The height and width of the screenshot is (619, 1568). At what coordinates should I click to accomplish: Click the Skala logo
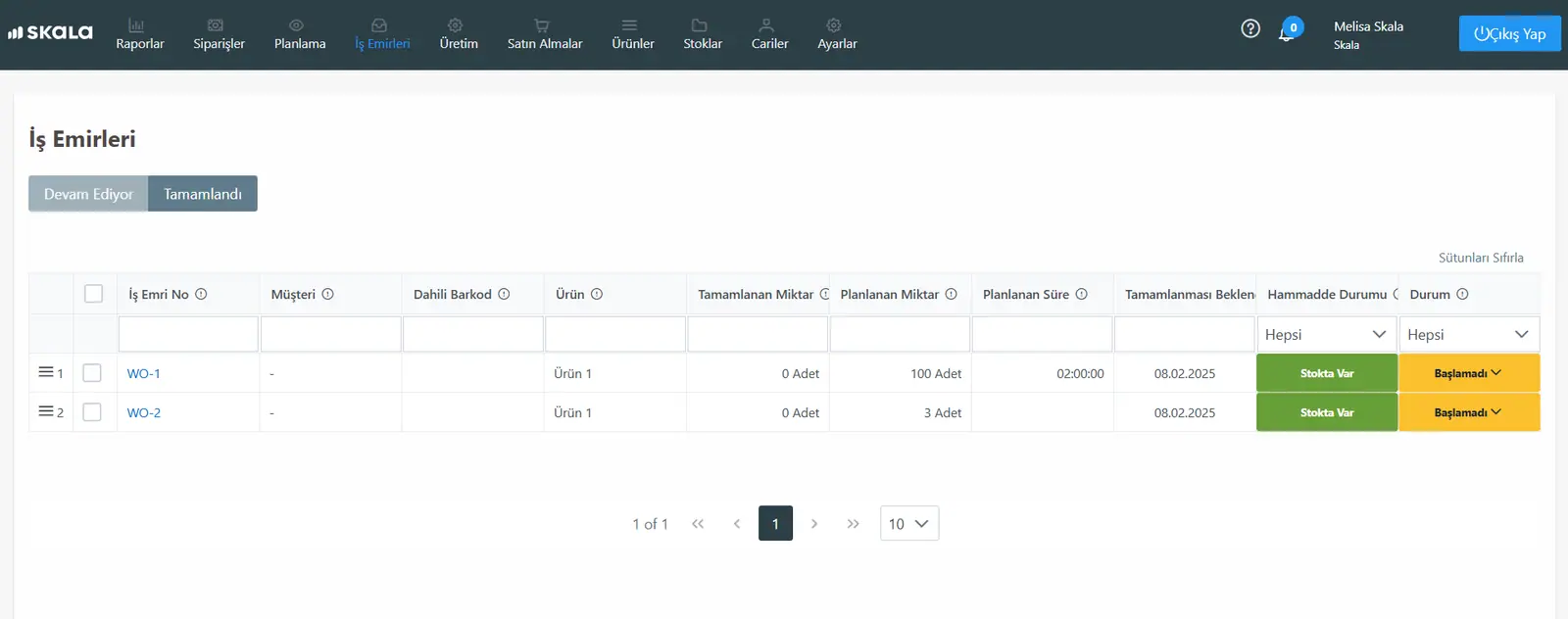[x=50, y=32]
